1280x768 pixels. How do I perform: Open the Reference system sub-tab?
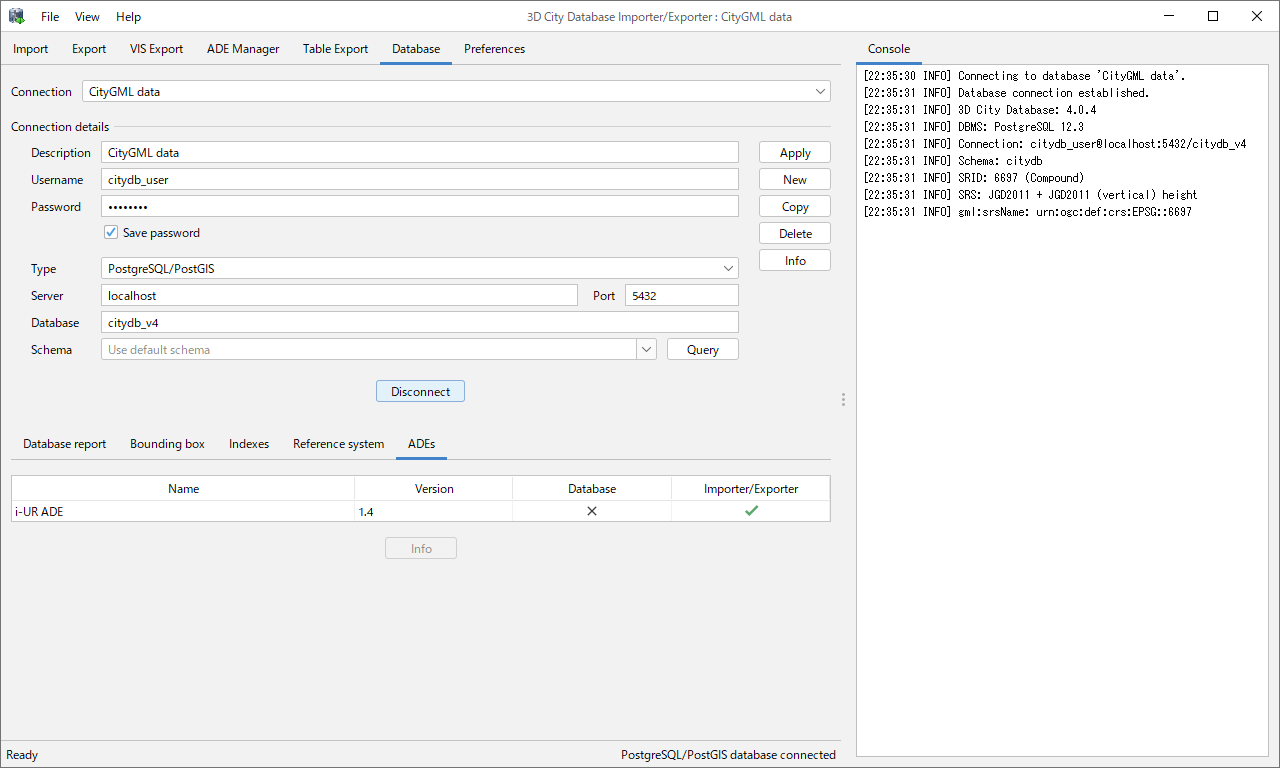tap(338, 444)
